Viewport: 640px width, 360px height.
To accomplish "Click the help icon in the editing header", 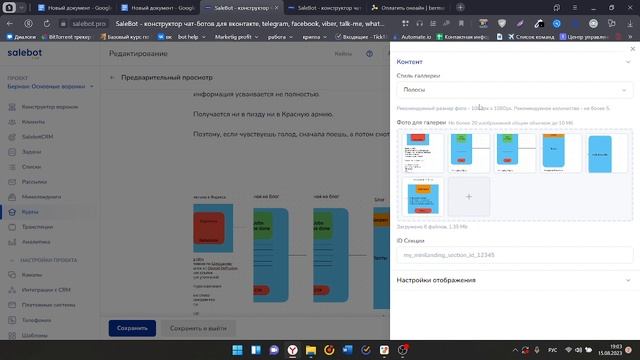I will [x=369, y=54].
